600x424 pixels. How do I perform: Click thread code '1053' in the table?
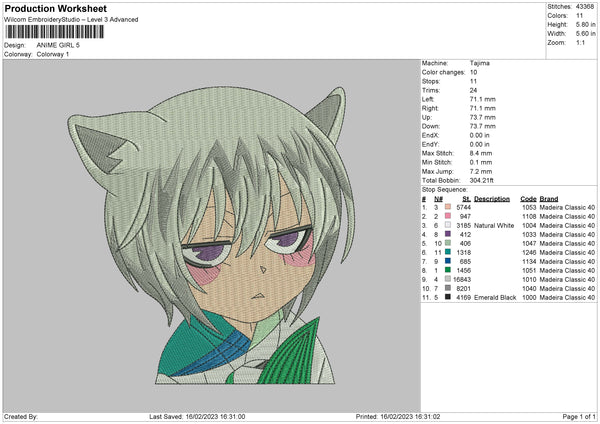tap(529, 207)
